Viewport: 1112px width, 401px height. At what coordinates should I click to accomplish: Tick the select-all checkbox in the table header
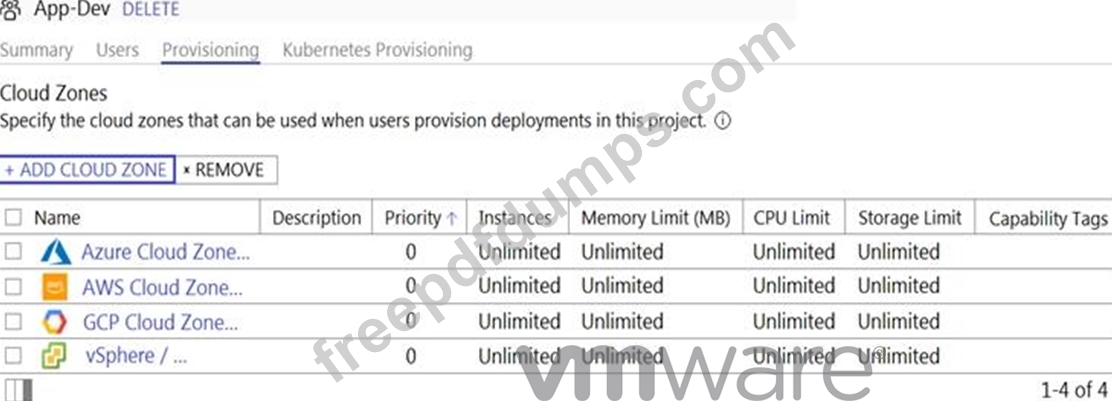[x=13, y=218]
